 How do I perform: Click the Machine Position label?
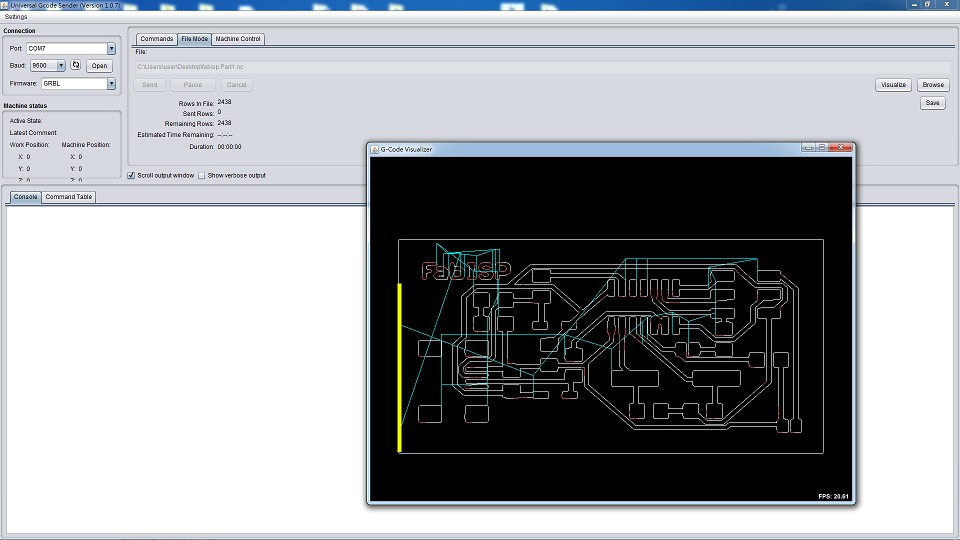86,145
